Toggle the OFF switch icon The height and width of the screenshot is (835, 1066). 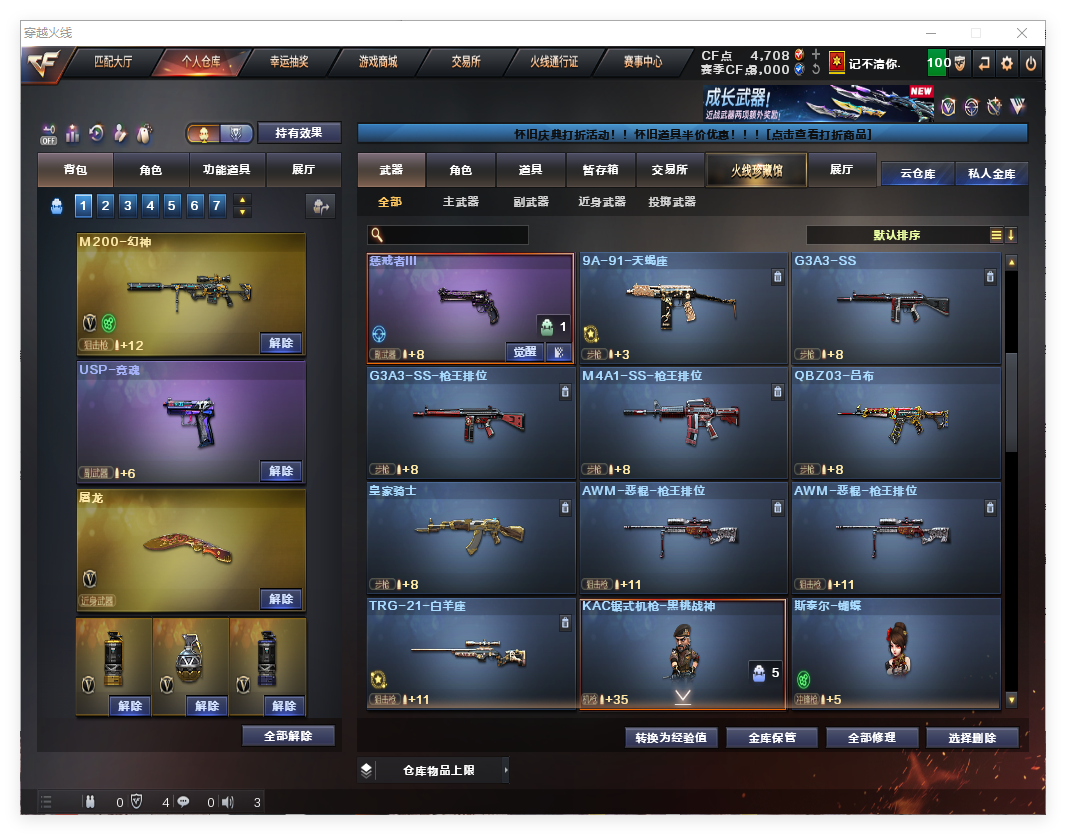pyautogui.click(x=49, y=133)
